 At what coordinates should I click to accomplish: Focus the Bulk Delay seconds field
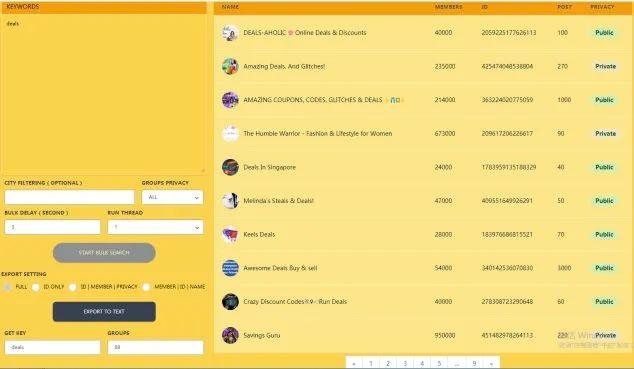point(52,227)
